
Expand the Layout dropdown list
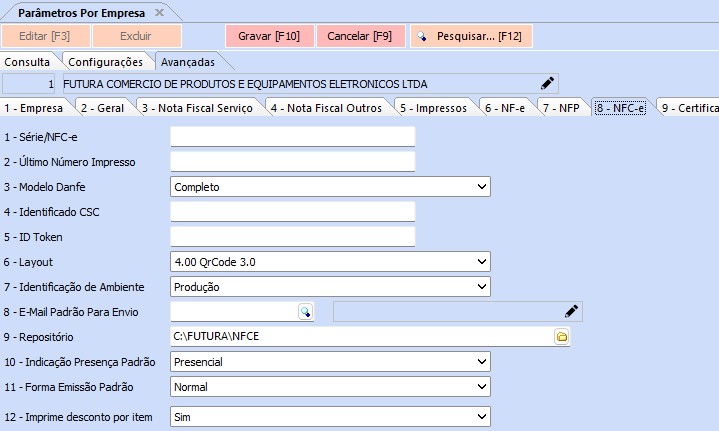(x=481, y=262)
